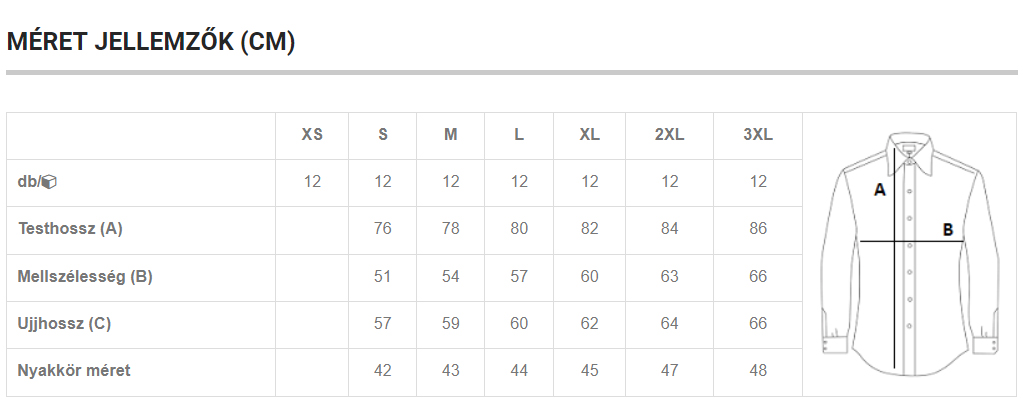Select the XL size column header
The image size is (1025, 420).
[589, 135]
